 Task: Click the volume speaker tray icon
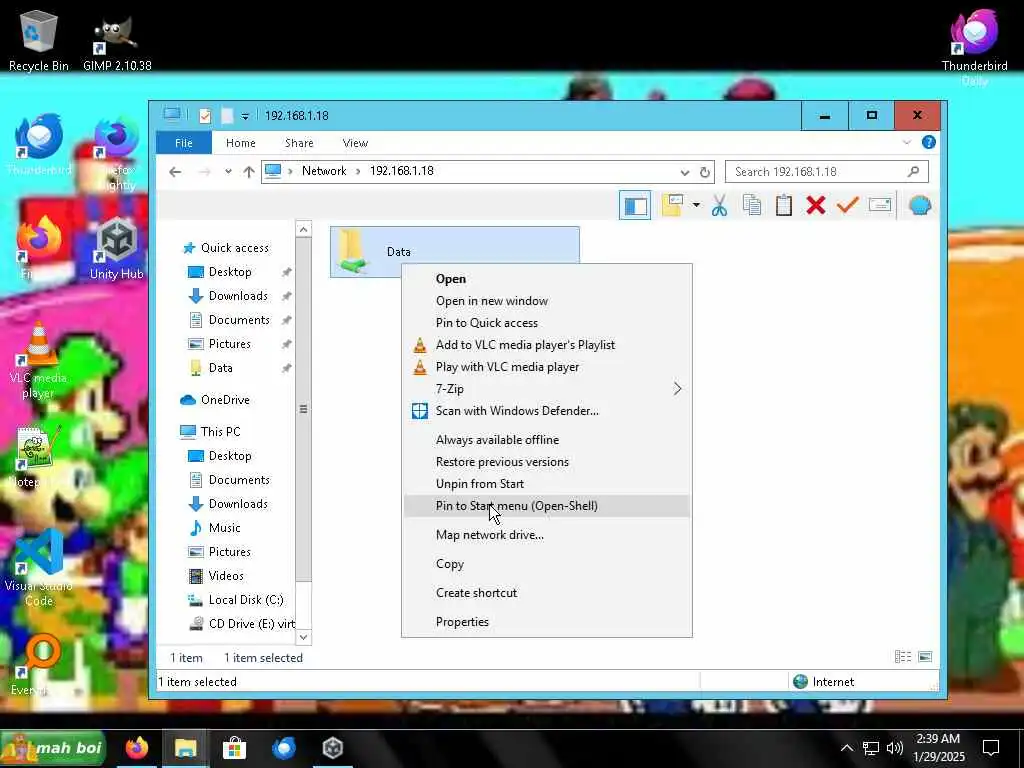coord(895,748)
